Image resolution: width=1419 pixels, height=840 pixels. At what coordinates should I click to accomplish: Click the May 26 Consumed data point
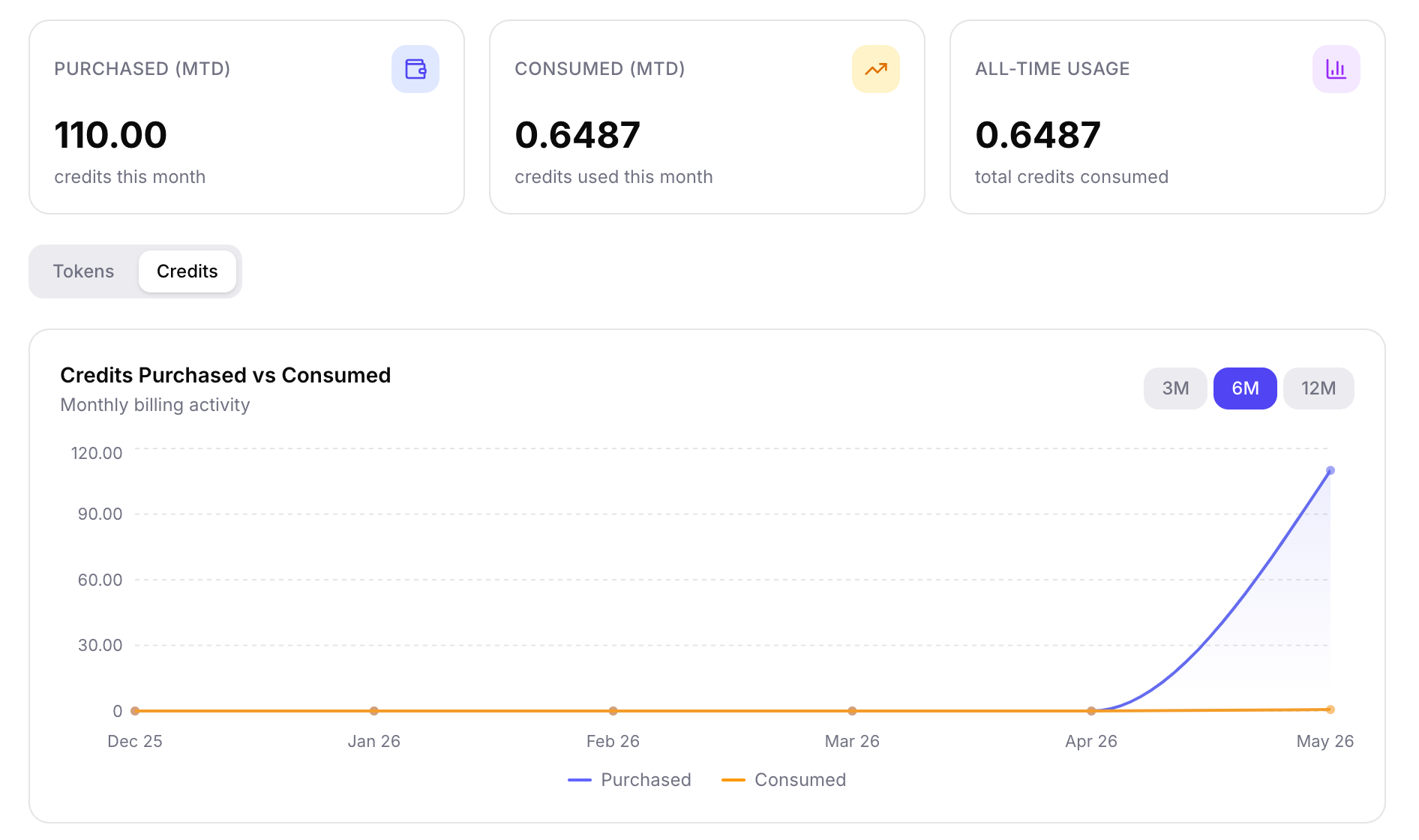[1330, 709]
